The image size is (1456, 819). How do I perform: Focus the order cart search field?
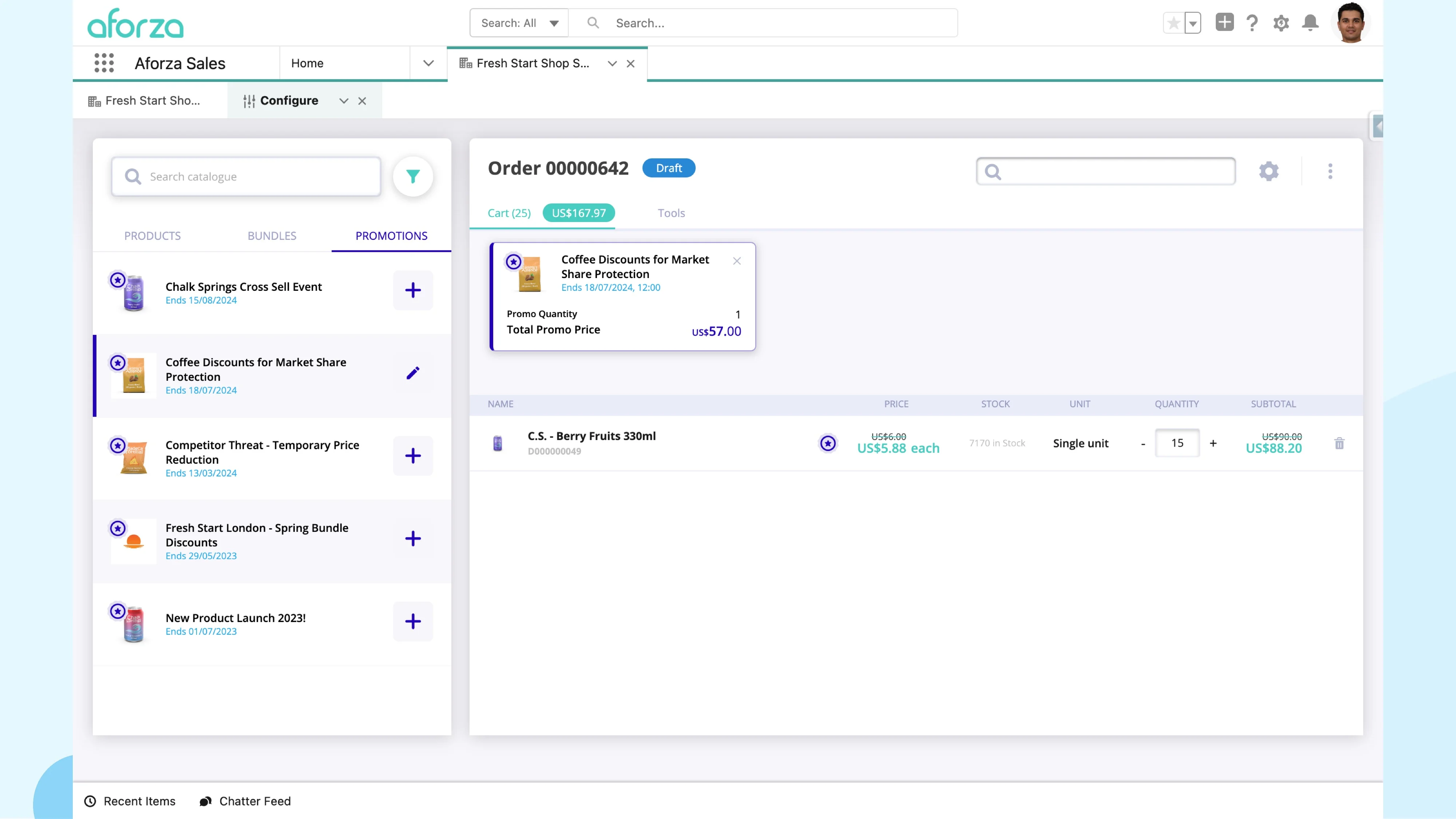(1105, 171)
